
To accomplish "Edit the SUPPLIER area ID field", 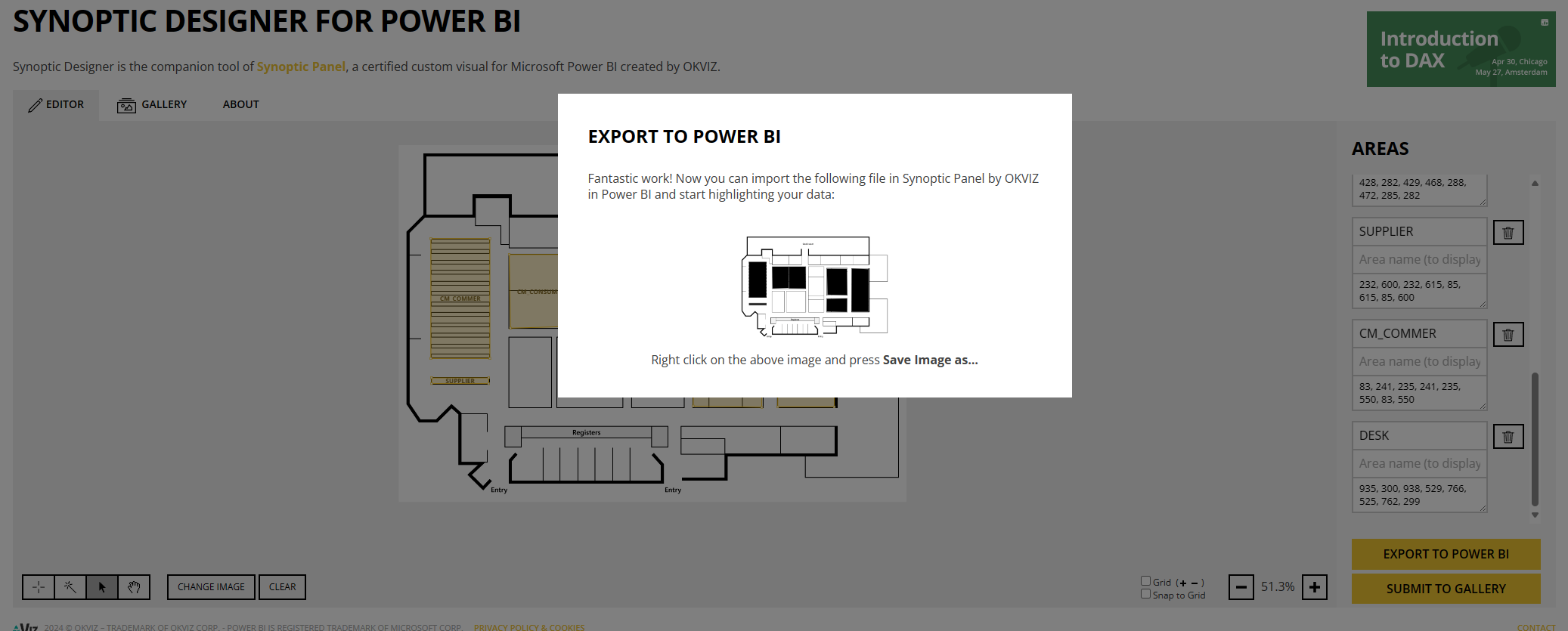I will point(1419,231).
